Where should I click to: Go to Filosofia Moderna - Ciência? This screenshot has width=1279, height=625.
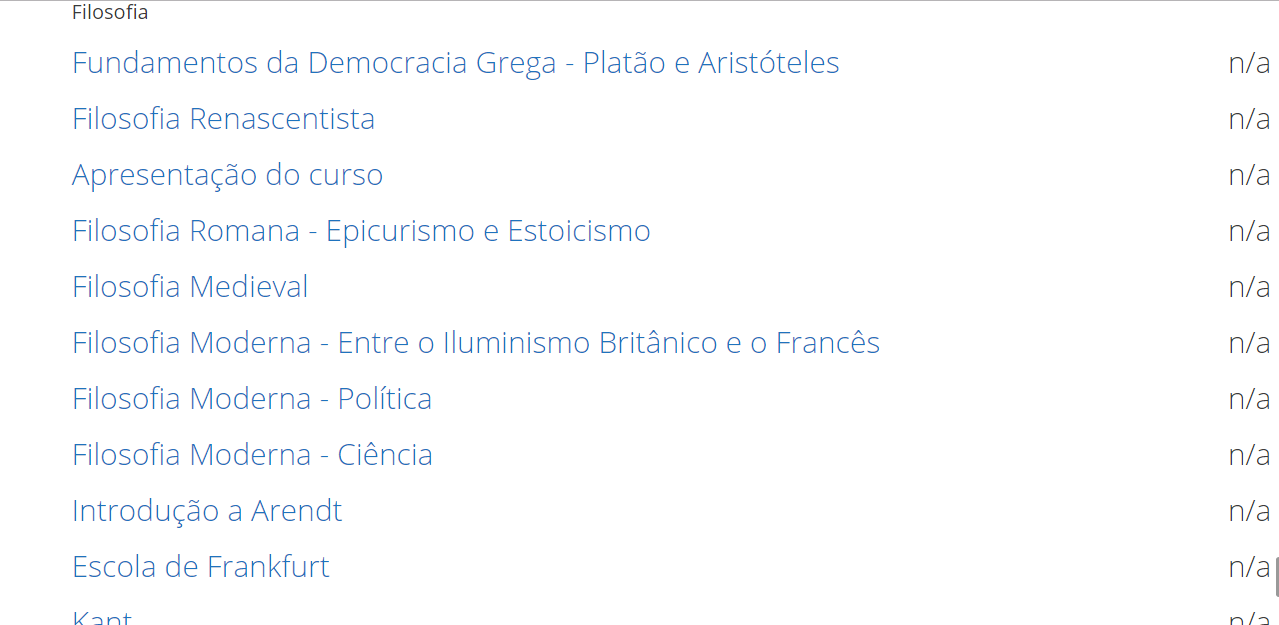click(x=252, y=455)
